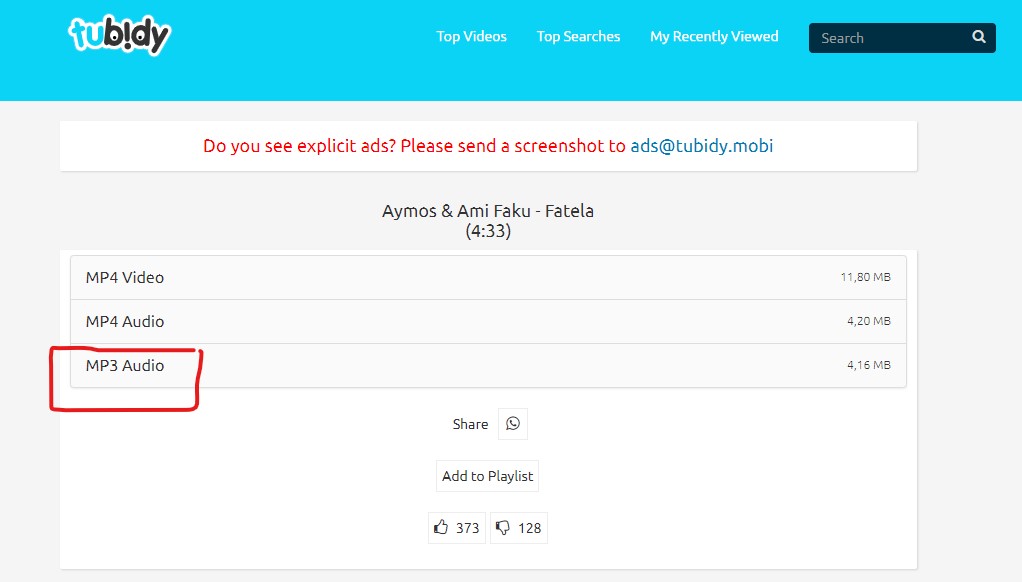
Task: Click the search magnifier icon
Action: tap(978, 37)
